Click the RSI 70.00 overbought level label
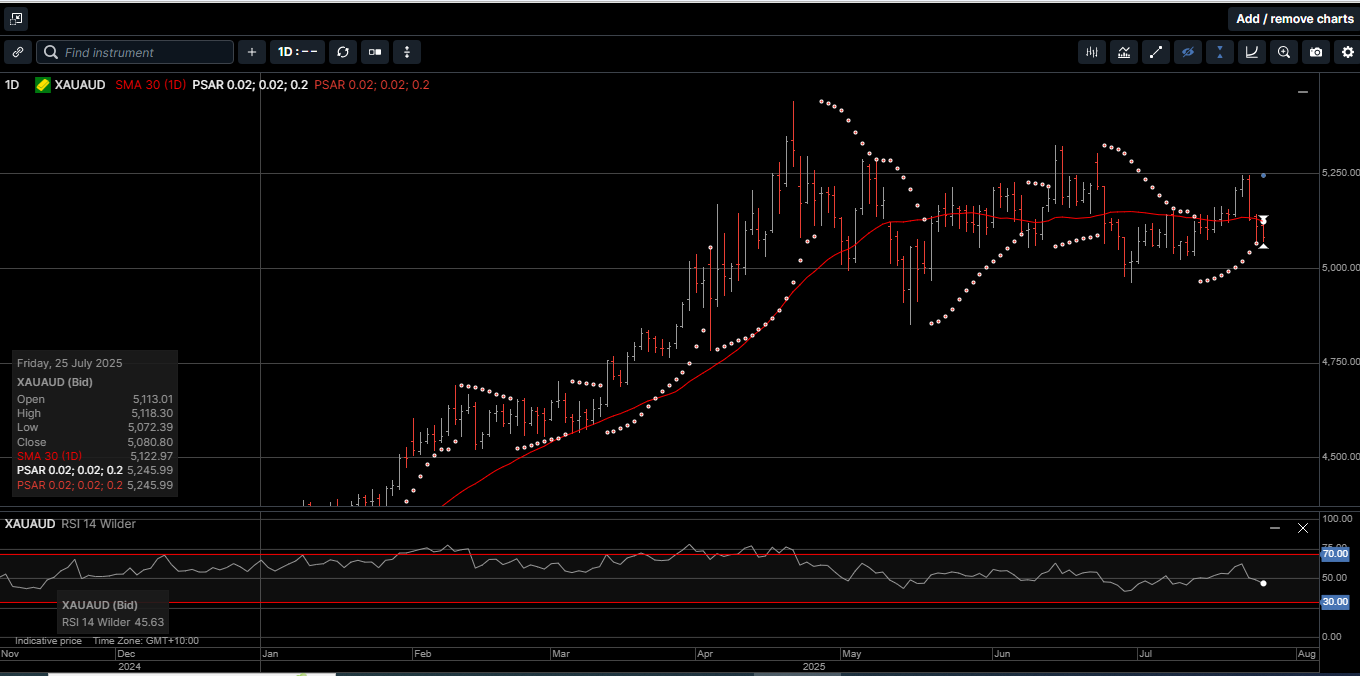The width and height of the screenshot is (1360, 676). pos(1335,553)
